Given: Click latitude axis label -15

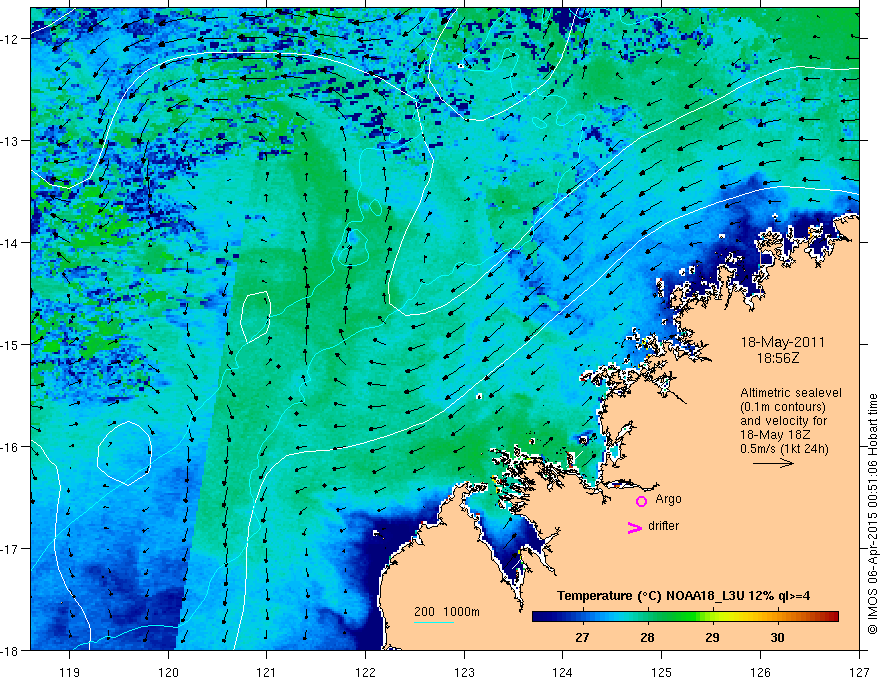Looking at the screenshot, I should [x=11, y=345].
